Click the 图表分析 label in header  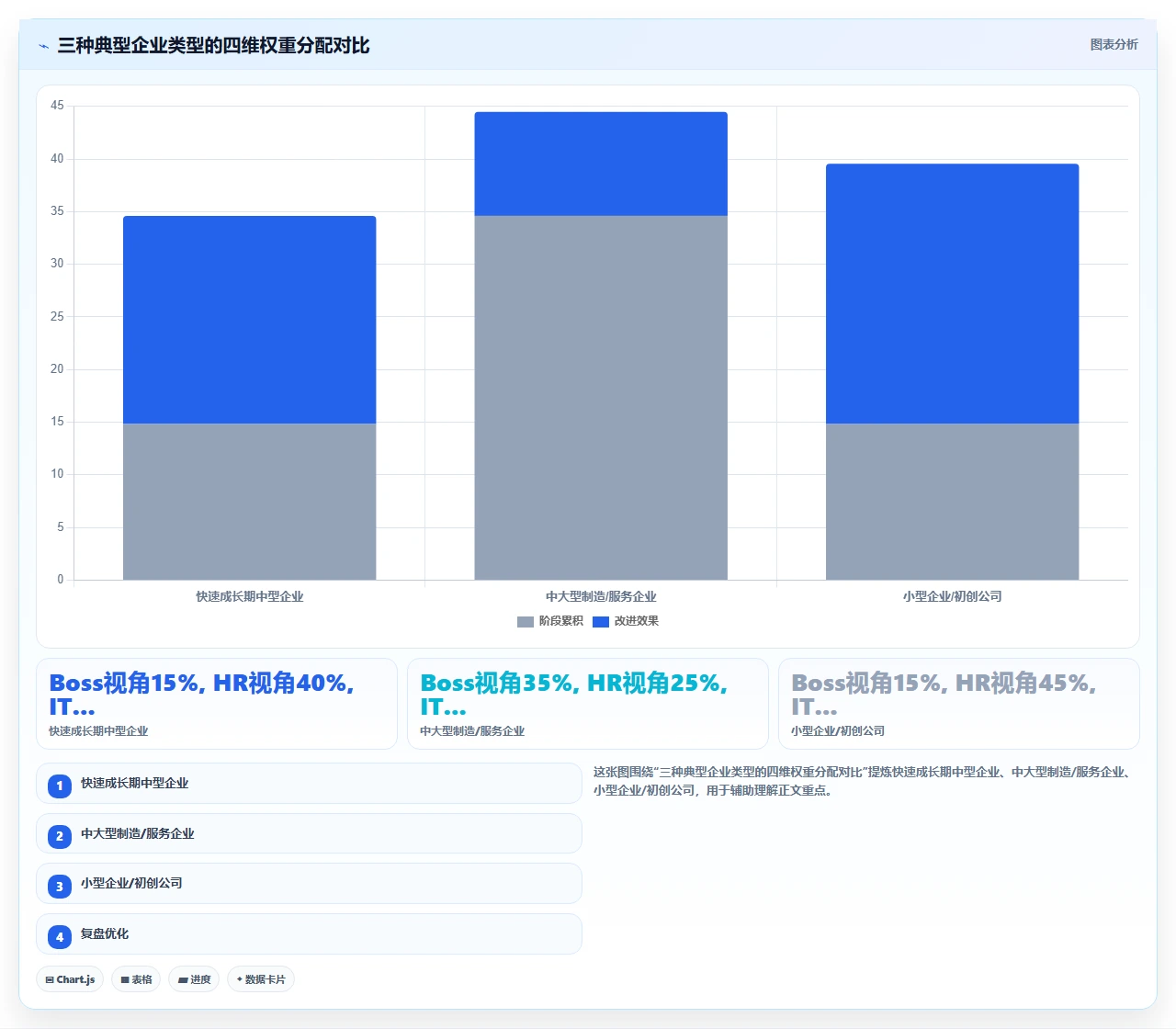(x=1114, y=44)
